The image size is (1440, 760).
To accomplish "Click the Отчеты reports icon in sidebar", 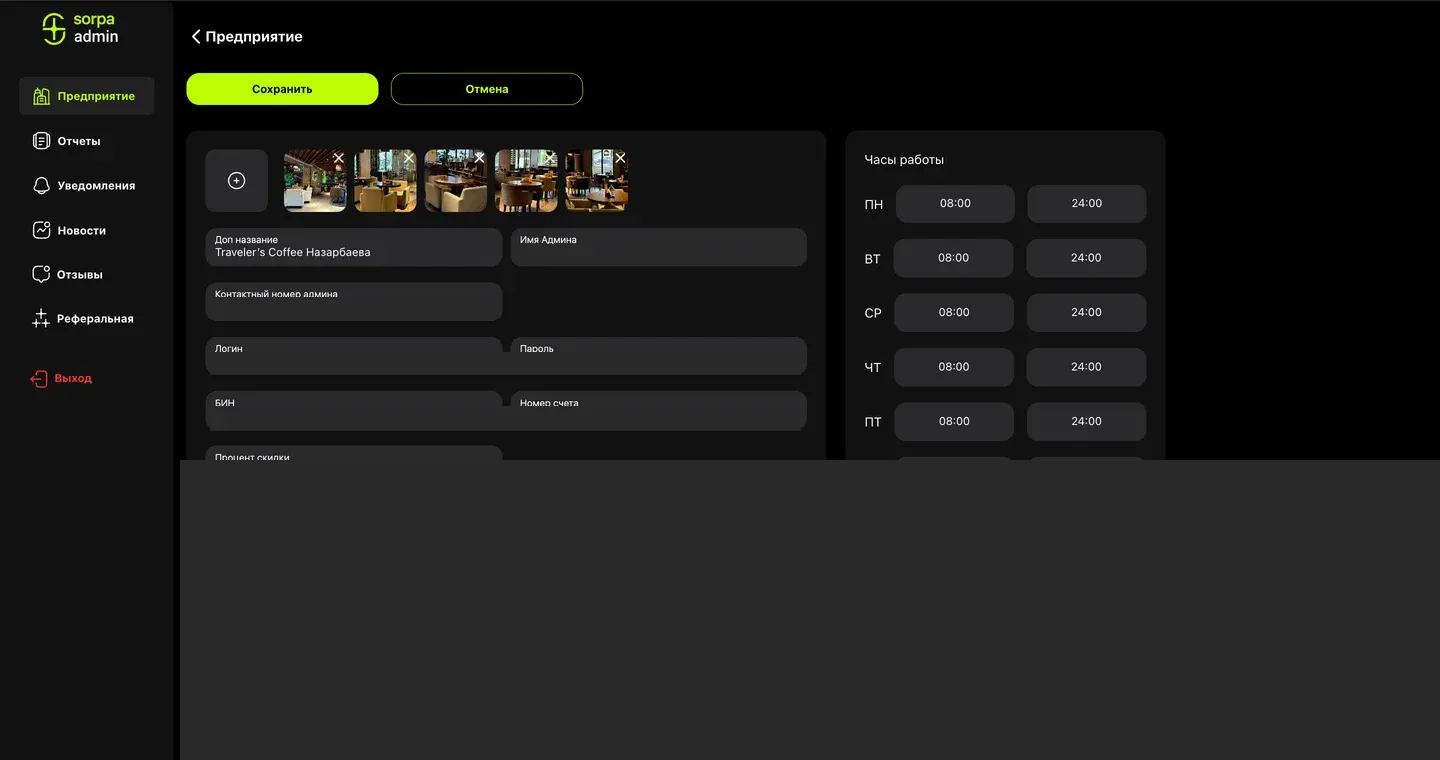I will point(41,141).
